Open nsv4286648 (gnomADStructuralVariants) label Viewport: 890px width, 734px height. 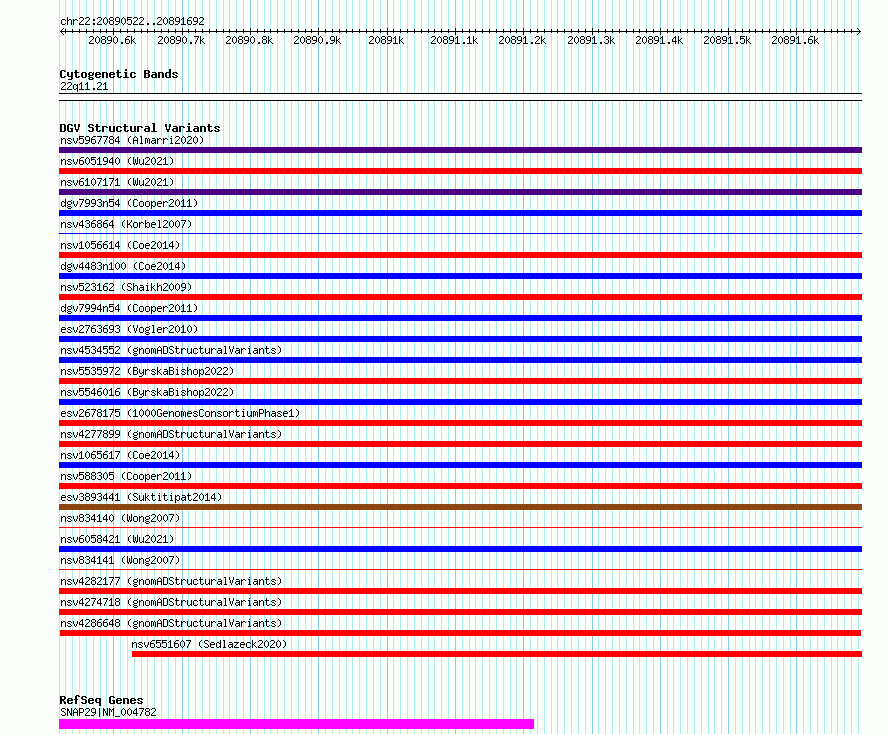171,623
